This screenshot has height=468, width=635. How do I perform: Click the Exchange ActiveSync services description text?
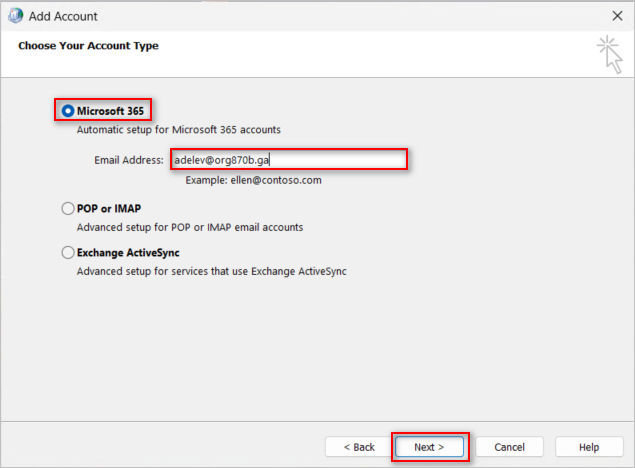[x=212, y=271]
